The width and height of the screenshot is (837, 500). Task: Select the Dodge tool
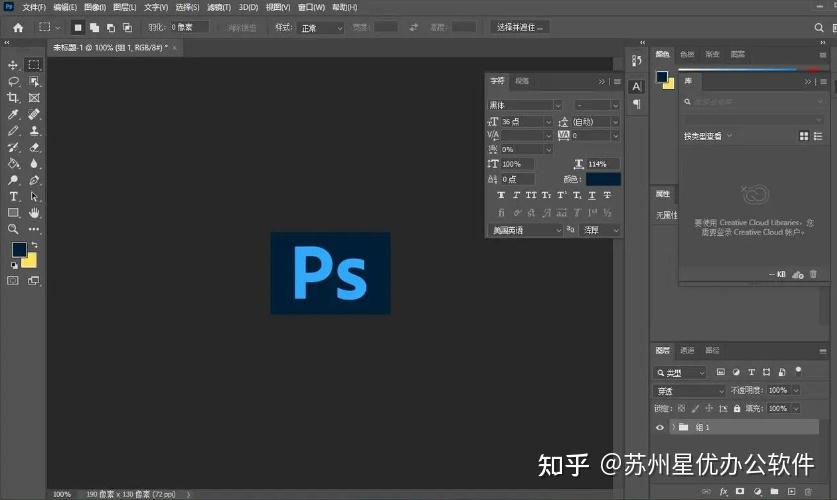tap(13, 180)
